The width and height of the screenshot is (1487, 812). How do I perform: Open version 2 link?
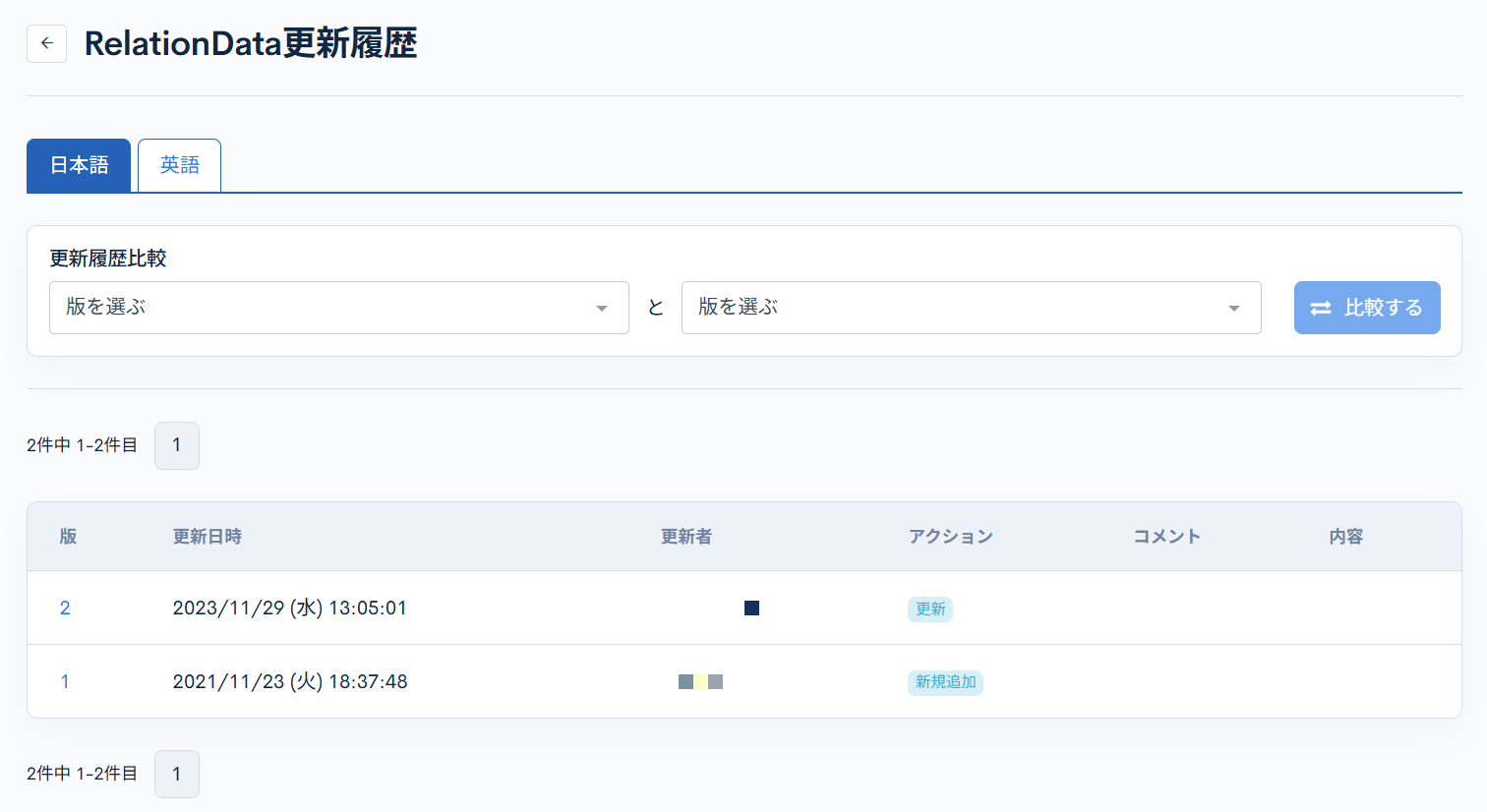(x=65, y=609)
